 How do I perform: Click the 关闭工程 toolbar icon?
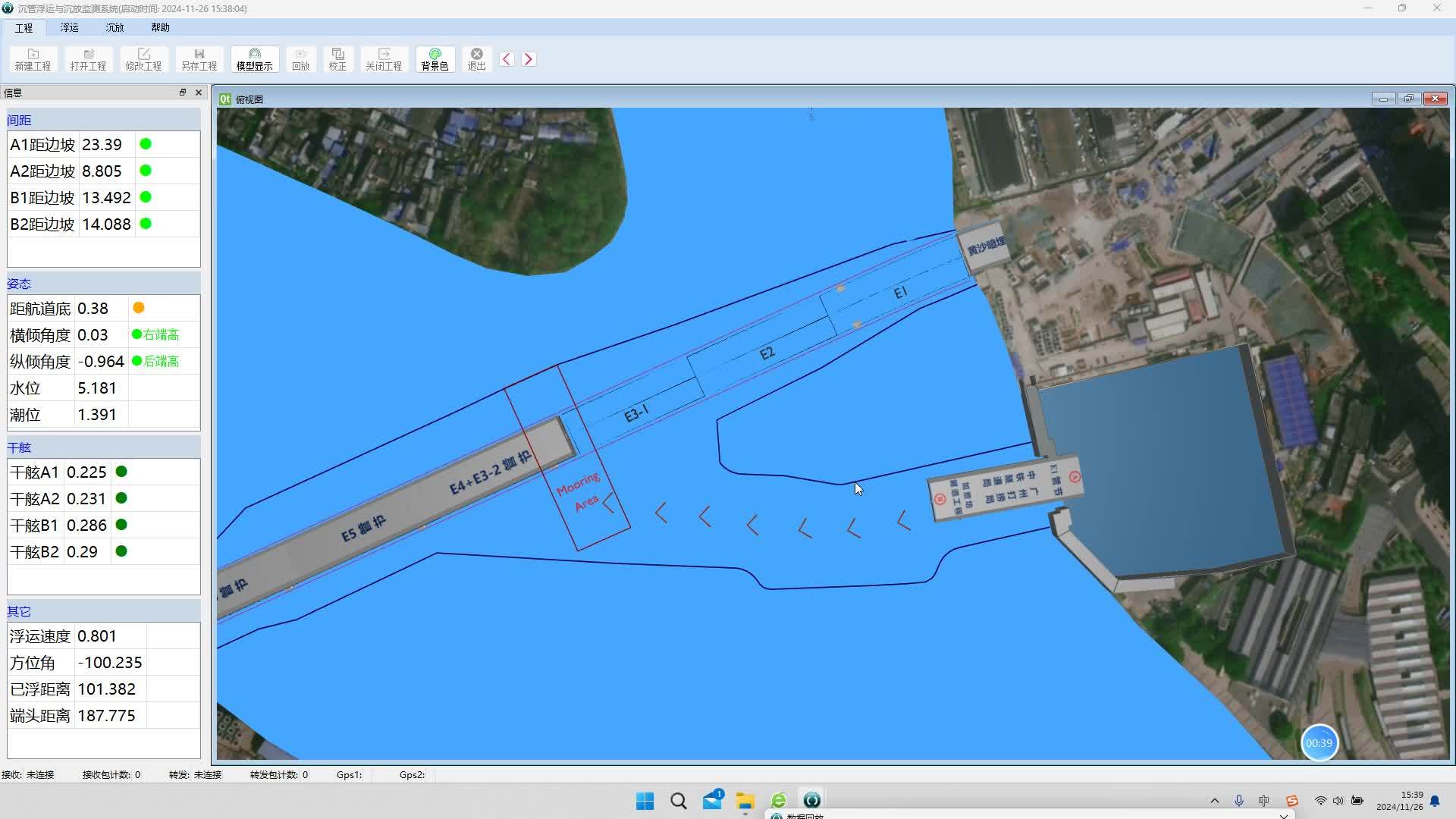pos(384,59)
